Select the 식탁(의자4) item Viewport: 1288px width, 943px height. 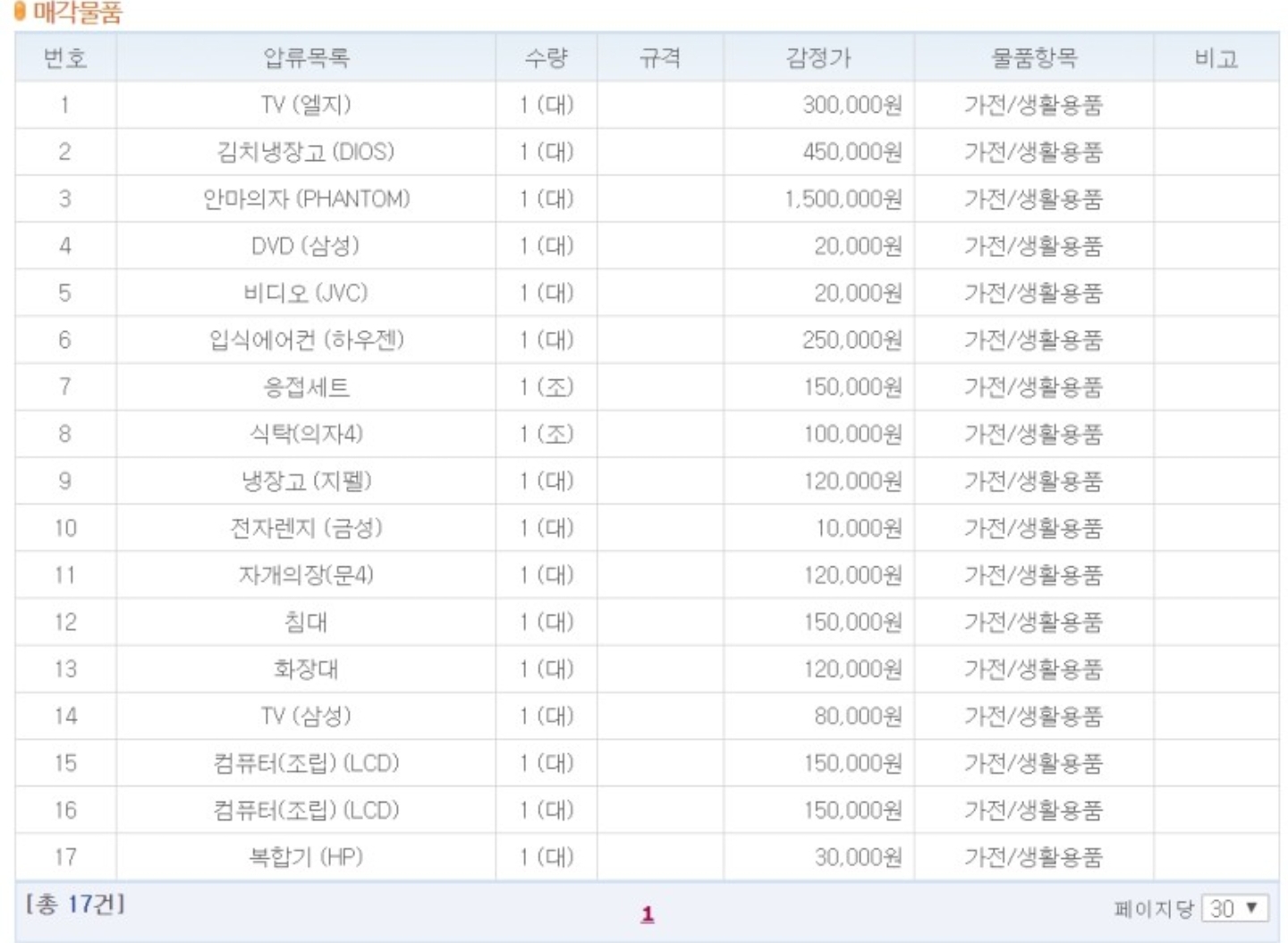(x=306, y=434)
